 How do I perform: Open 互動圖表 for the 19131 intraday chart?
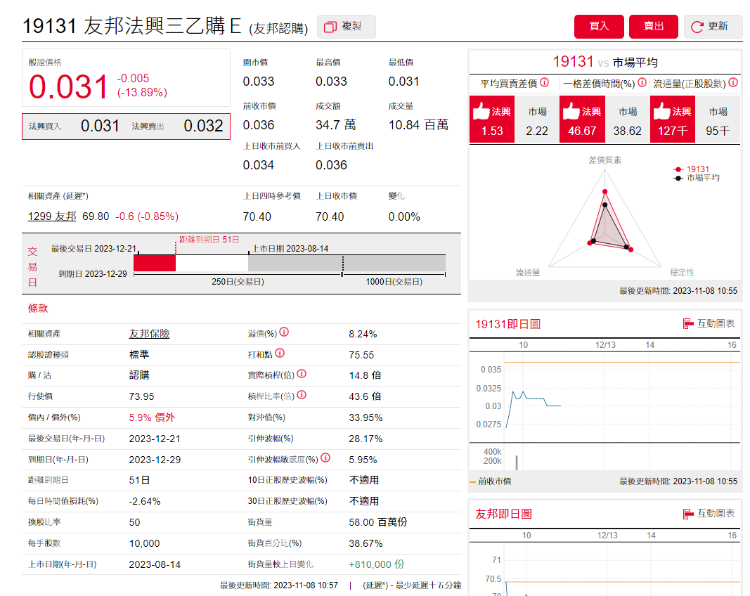[708, 323]
